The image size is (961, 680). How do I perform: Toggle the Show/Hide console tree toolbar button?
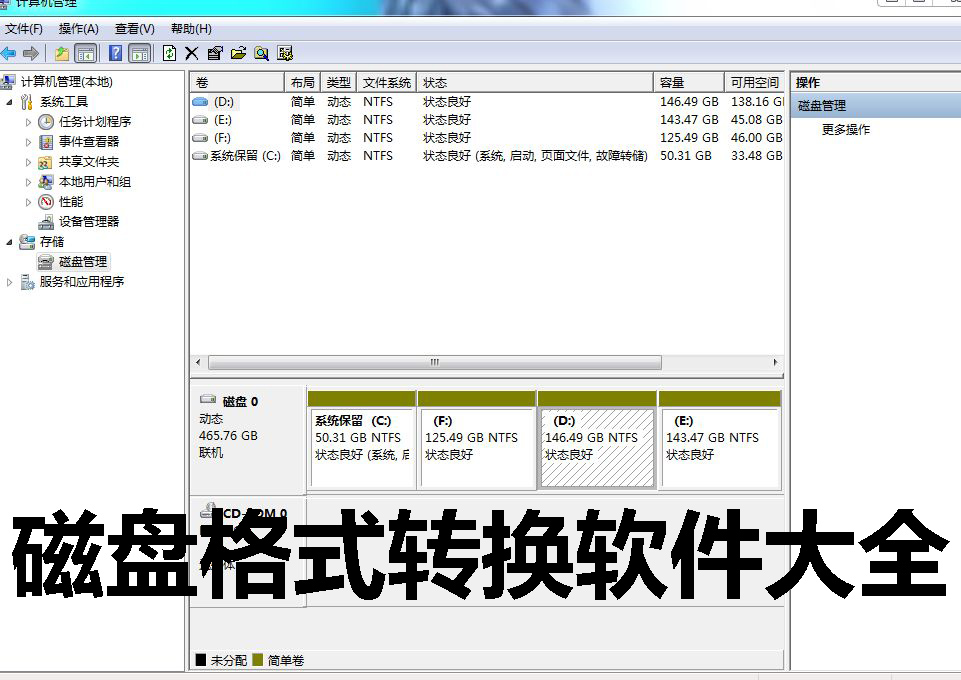pos(85,53)
